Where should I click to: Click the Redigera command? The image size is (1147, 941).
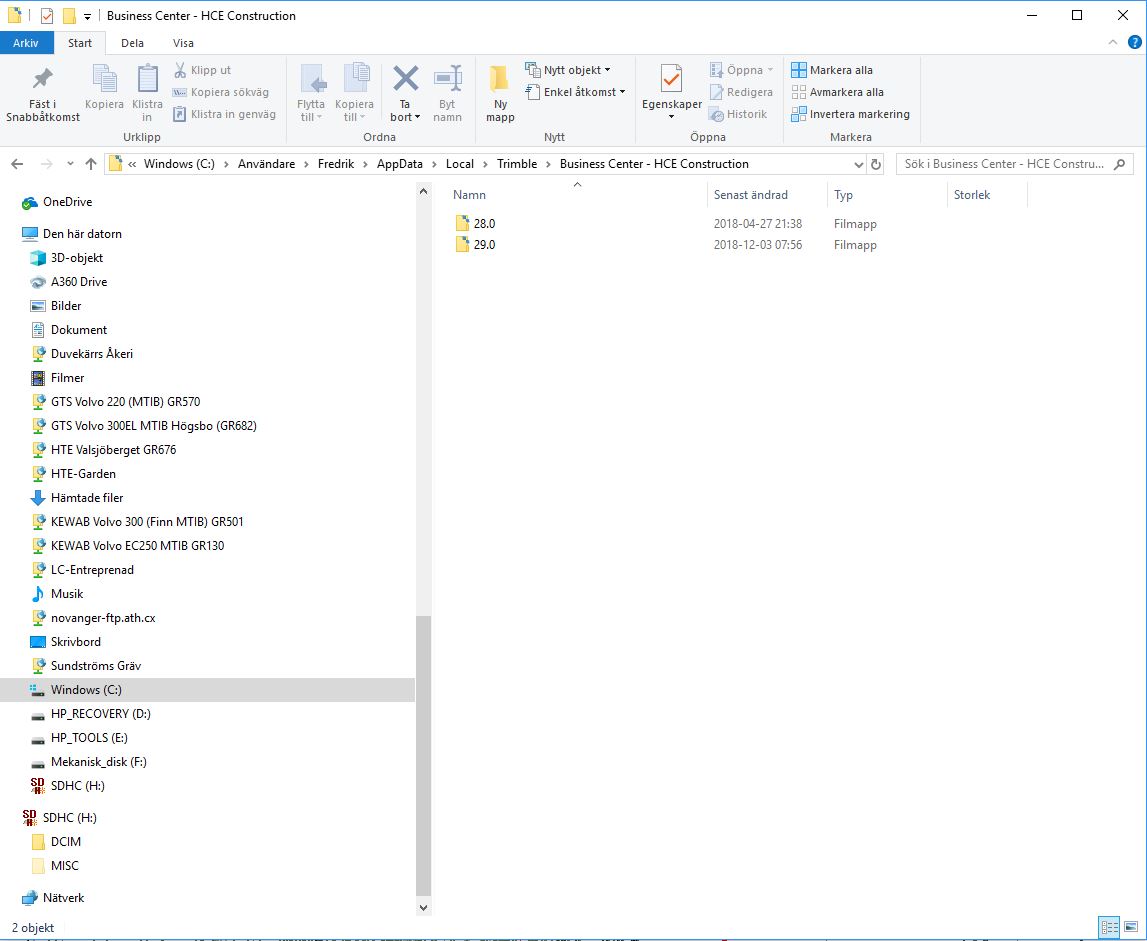(741, 92)
